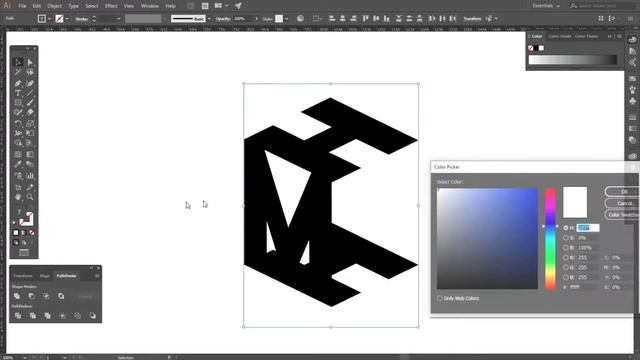Image resolution: width=640 pixels, height=360 pixels.
Task: Open the File menu
Action: click(x=22, y=6)
